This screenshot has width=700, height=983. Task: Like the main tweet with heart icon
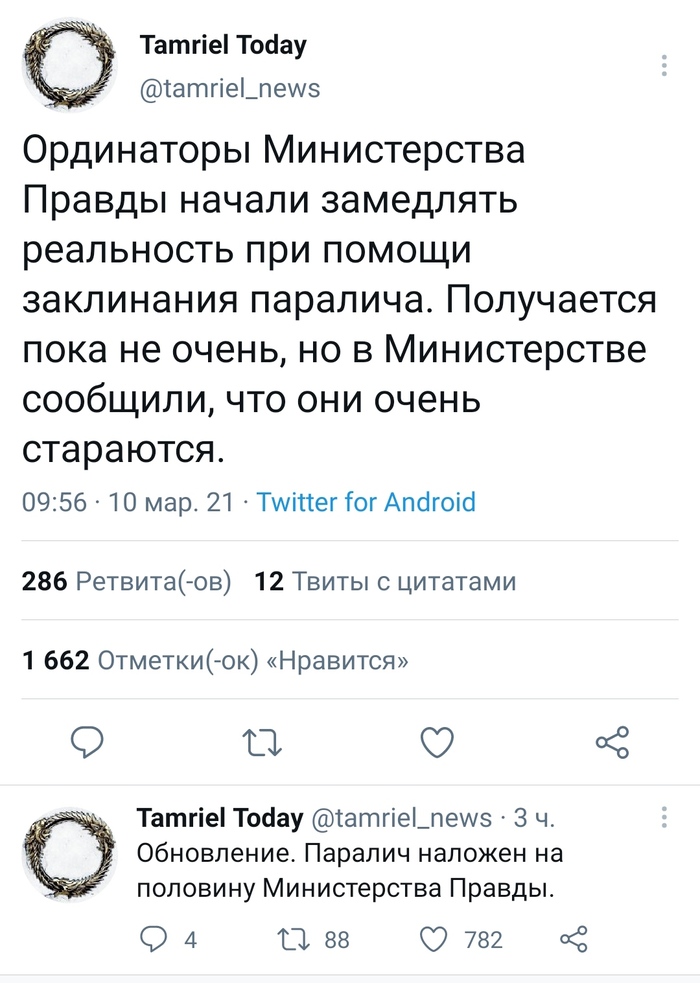437,743
